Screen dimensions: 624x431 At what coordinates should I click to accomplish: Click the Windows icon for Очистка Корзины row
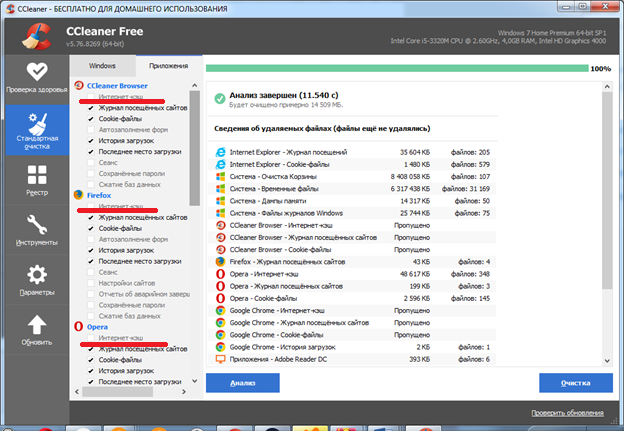220,176
